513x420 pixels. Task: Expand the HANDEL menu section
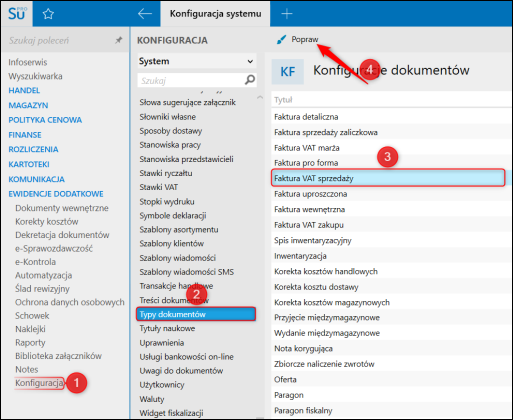click(24, 90)
